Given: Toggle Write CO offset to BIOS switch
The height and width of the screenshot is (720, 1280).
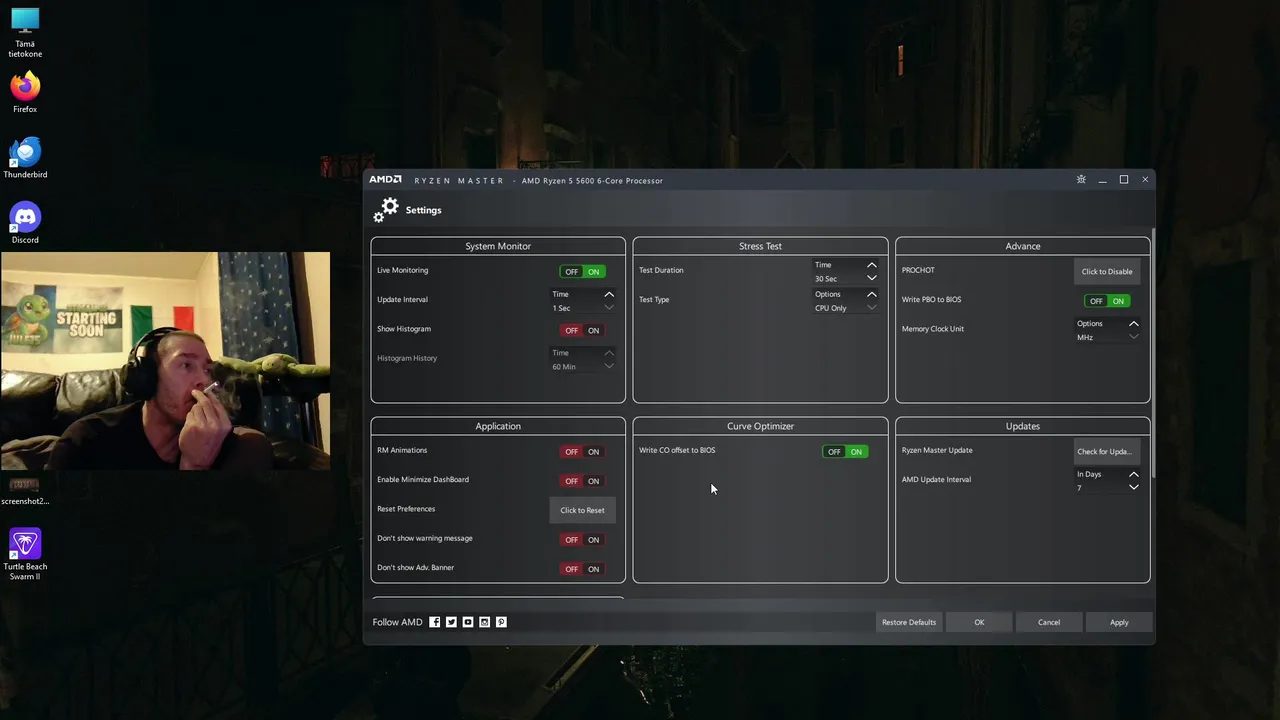Looking at the screenshot, I should pyautogui.click(x=845, y=452).
